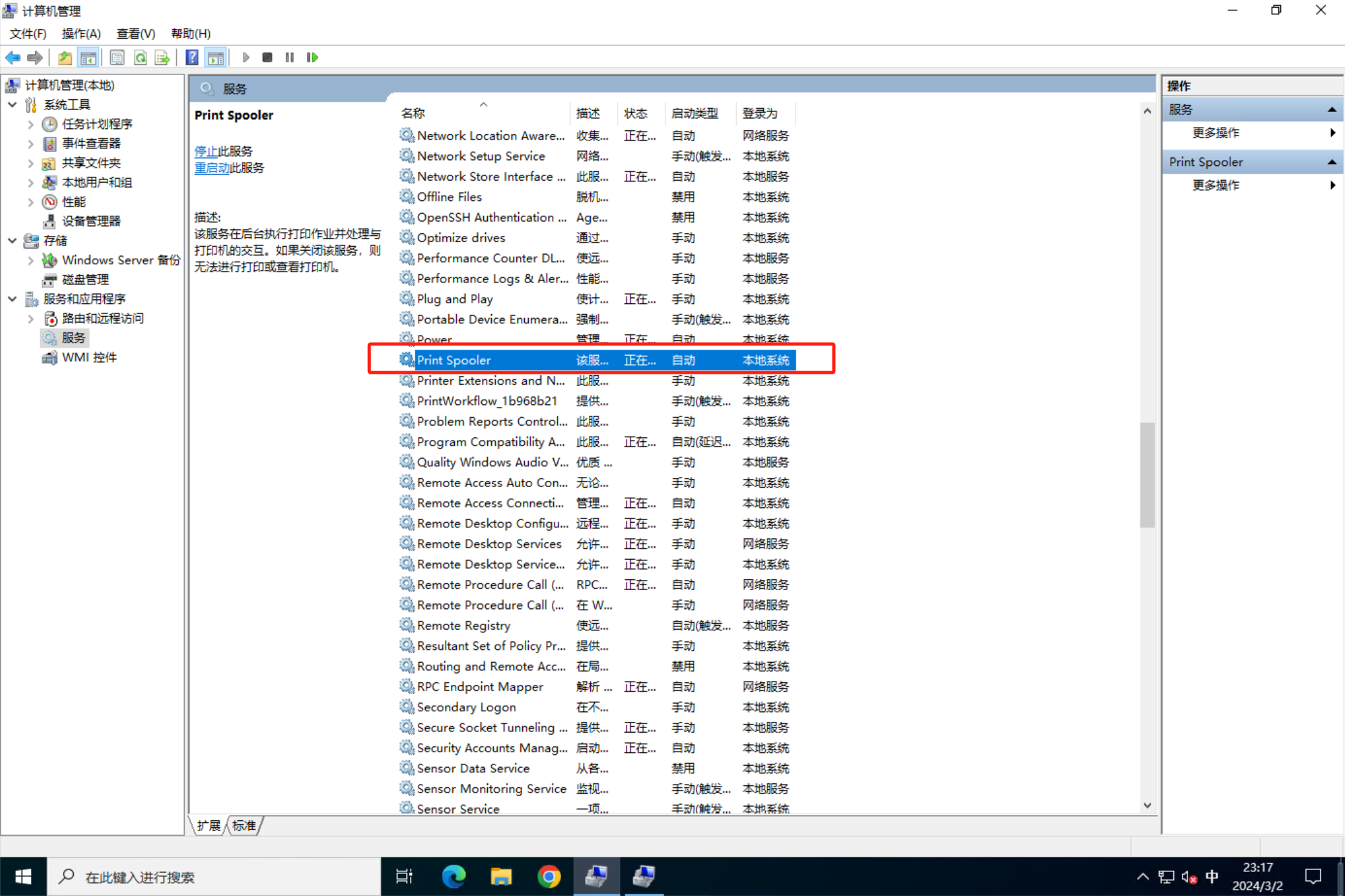Click the 重启动 service link
Image resolution: width=1345 pixels, height=896 pixels.
click(212, 168)
